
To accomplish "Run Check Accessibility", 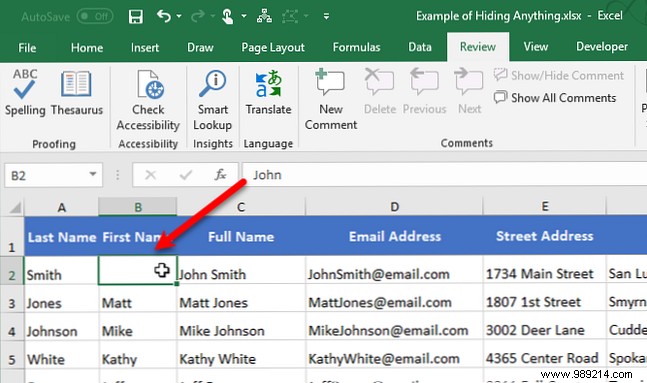I will coord(148,100).
